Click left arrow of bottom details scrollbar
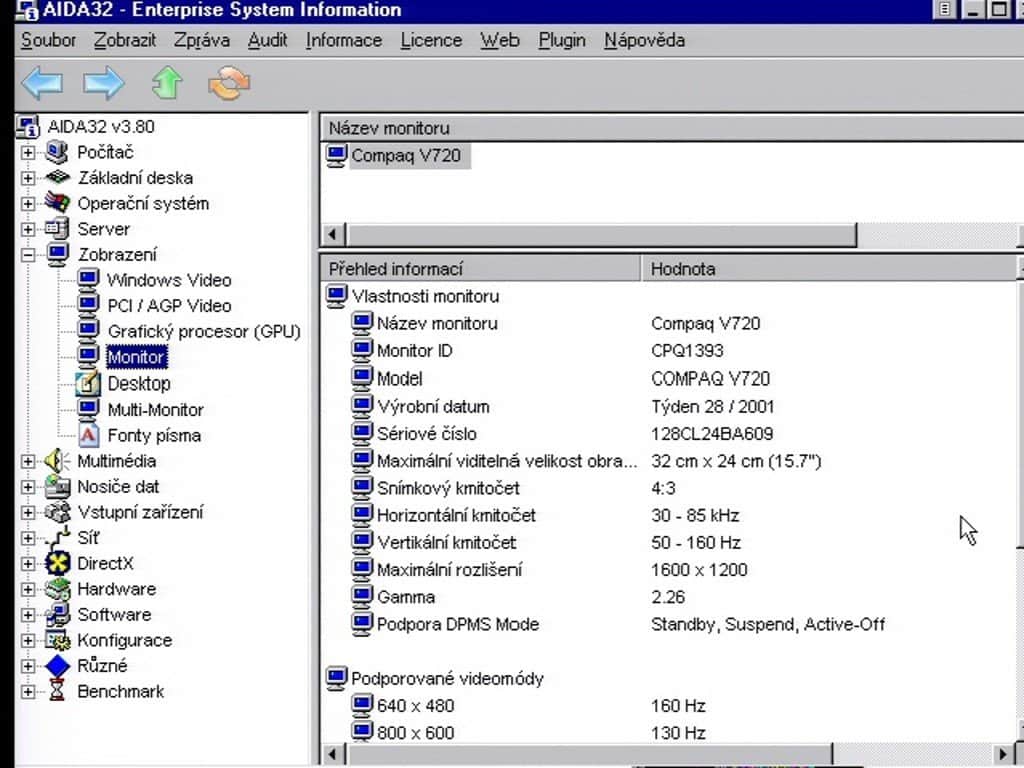The width and height of the screenshot is (1024, 768). (333, 754)
